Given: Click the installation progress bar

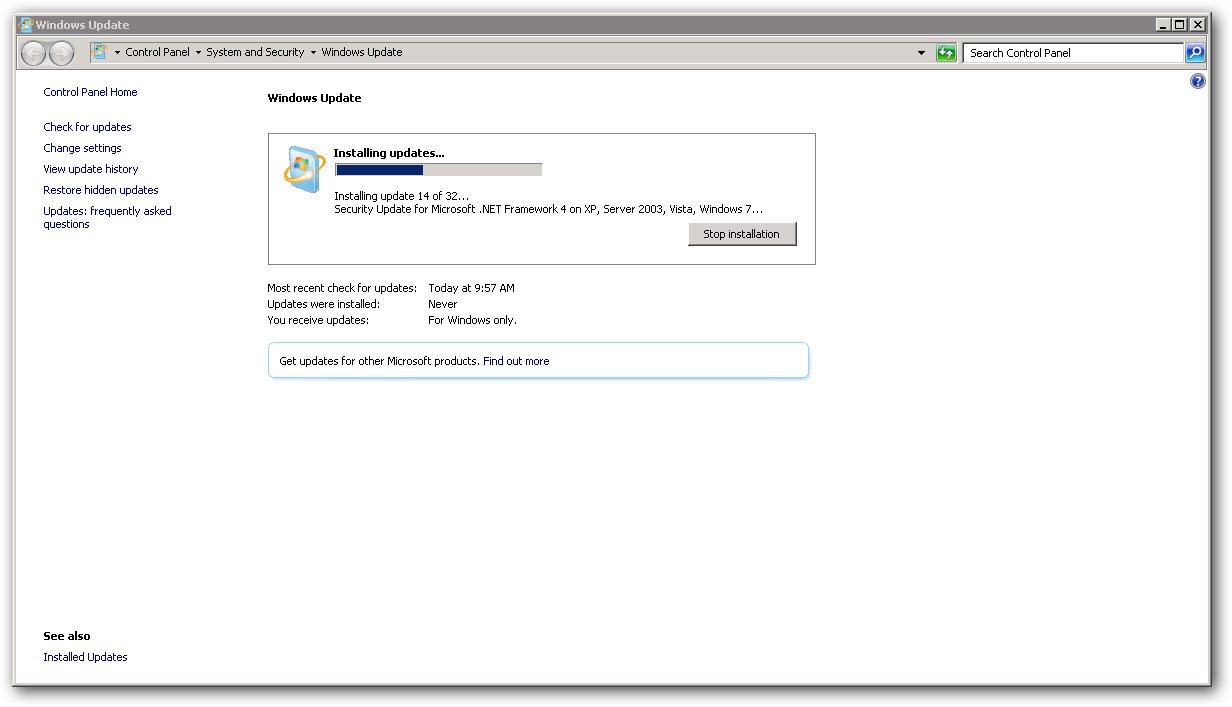Looking at the screenshot, I should (438, 170).
